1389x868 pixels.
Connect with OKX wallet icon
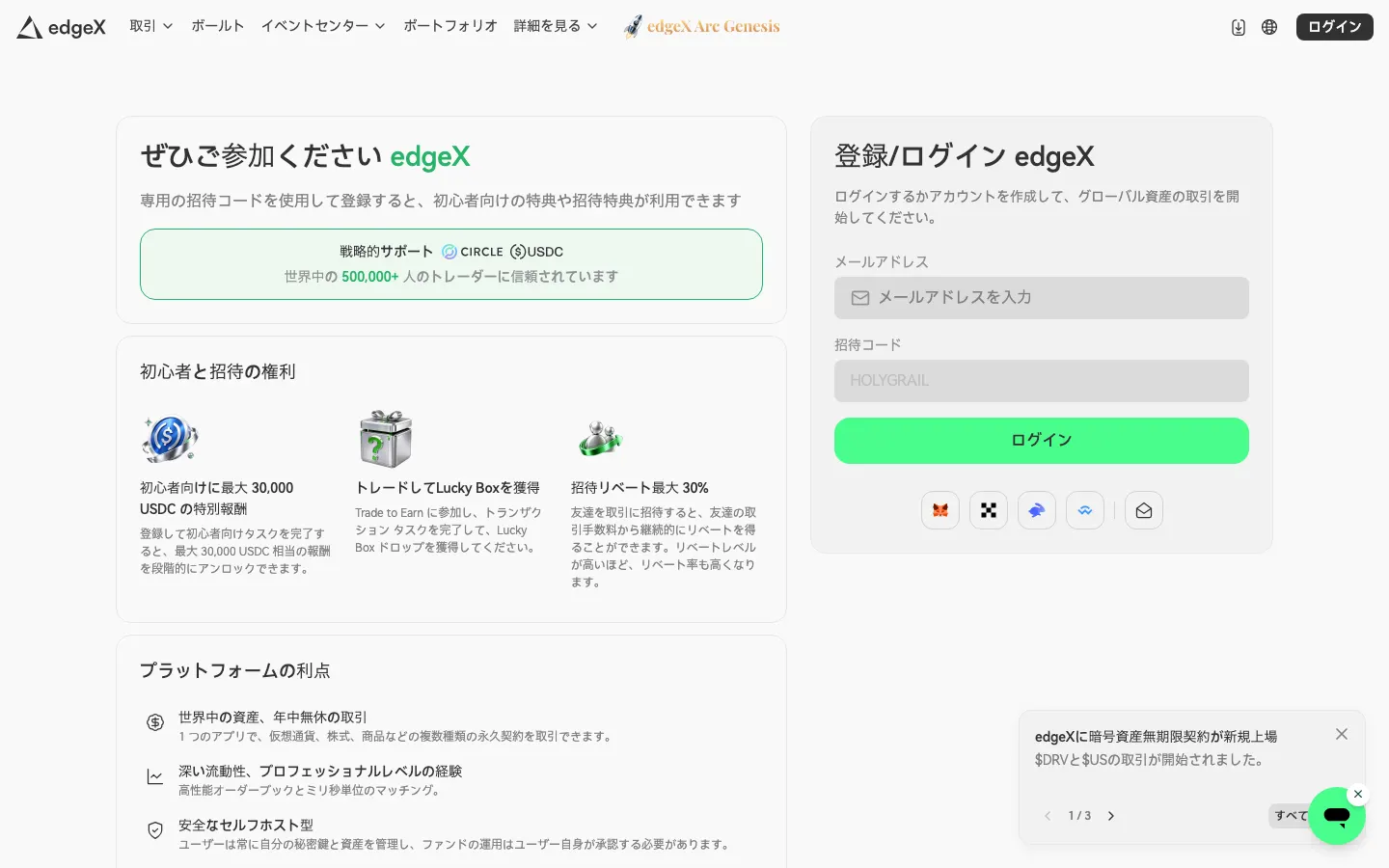(x=989, y=510)
